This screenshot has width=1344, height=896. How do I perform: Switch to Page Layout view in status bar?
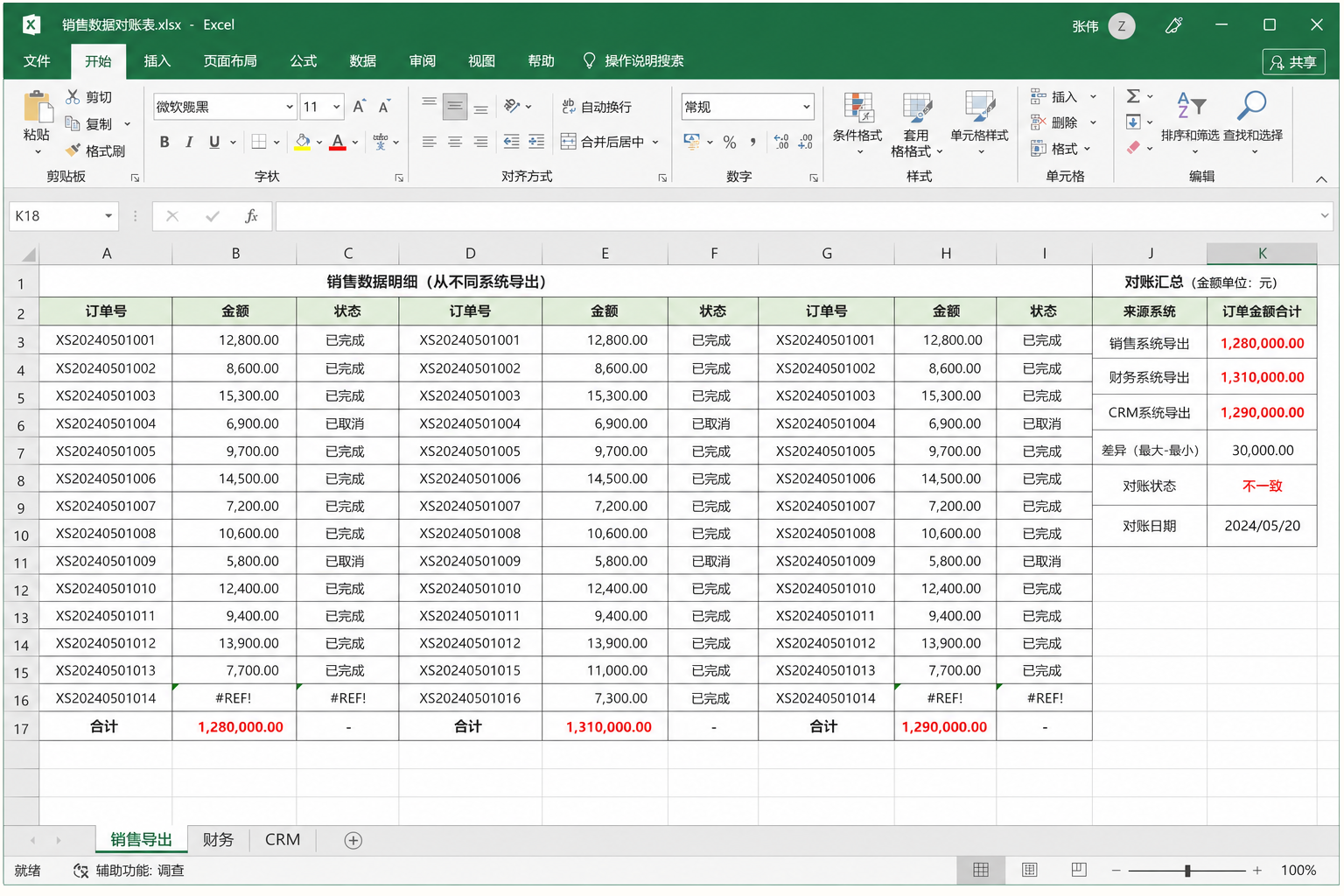[x=1030, y=870]
